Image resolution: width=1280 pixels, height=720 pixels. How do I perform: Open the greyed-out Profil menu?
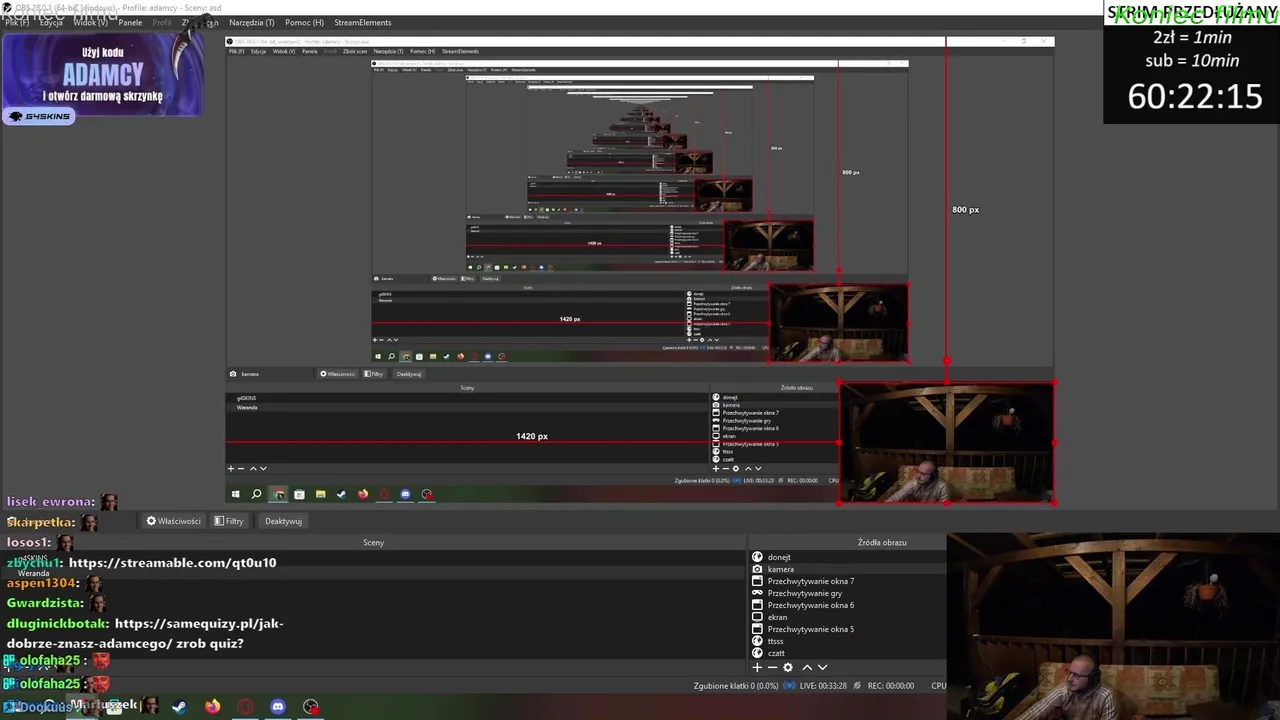[x=161, y=22]
